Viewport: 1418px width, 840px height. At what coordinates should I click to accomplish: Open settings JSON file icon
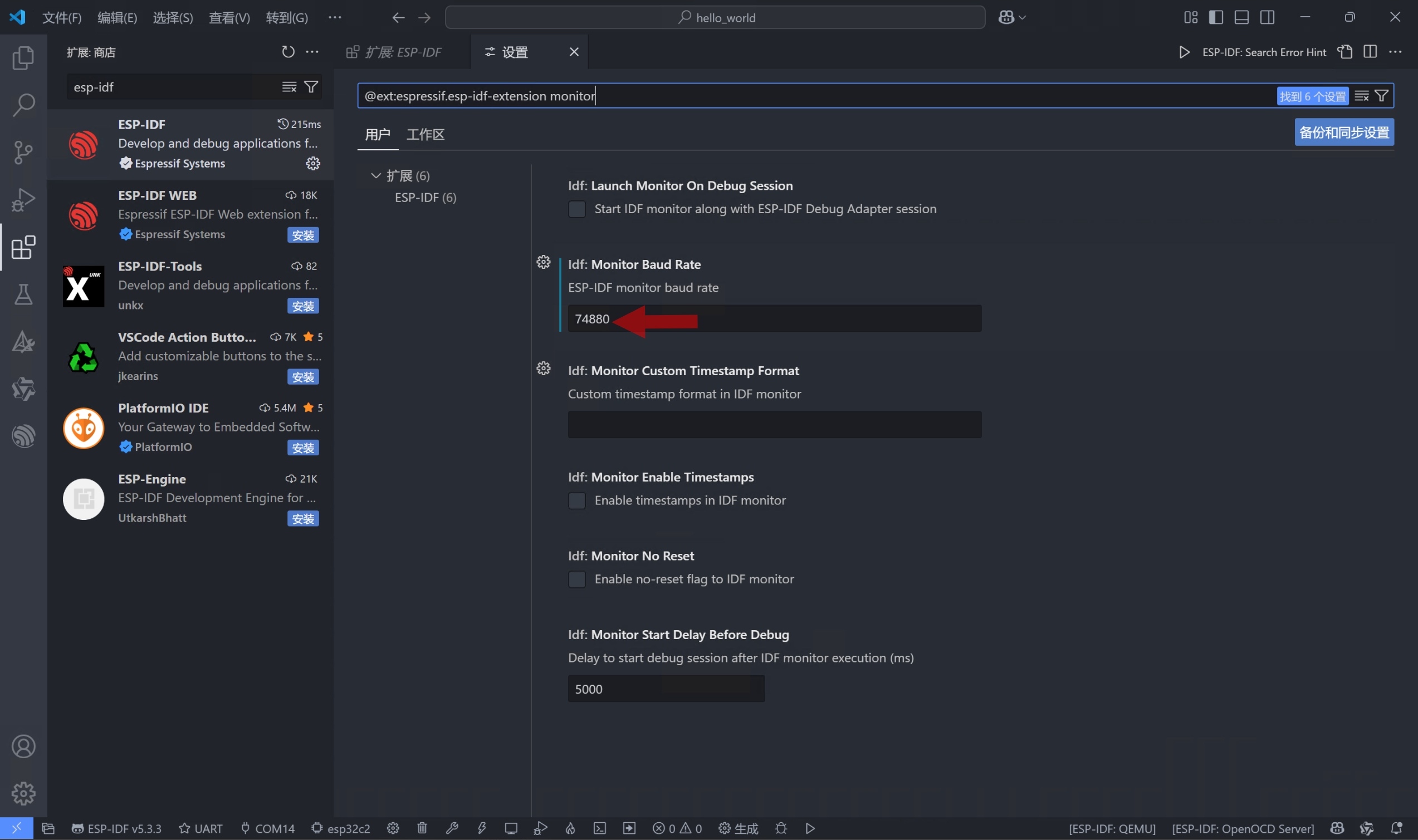[1345, 52]
